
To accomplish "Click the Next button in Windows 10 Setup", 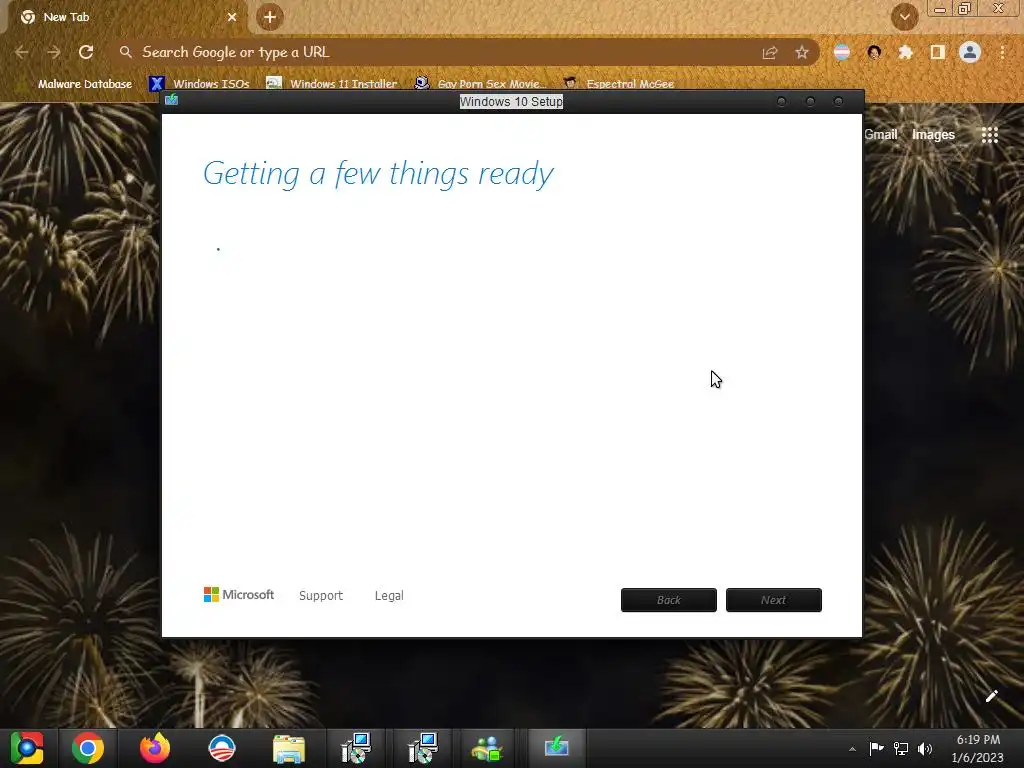I will point(774,600).
